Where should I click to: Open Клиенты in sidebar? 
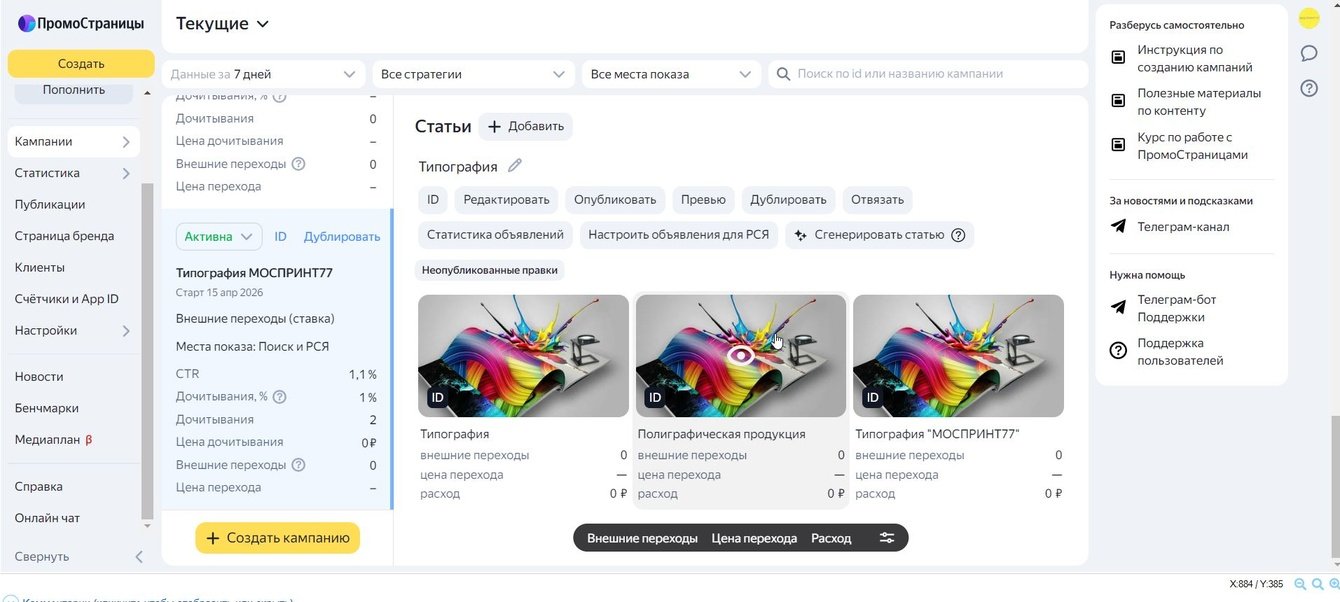(39, 267)
